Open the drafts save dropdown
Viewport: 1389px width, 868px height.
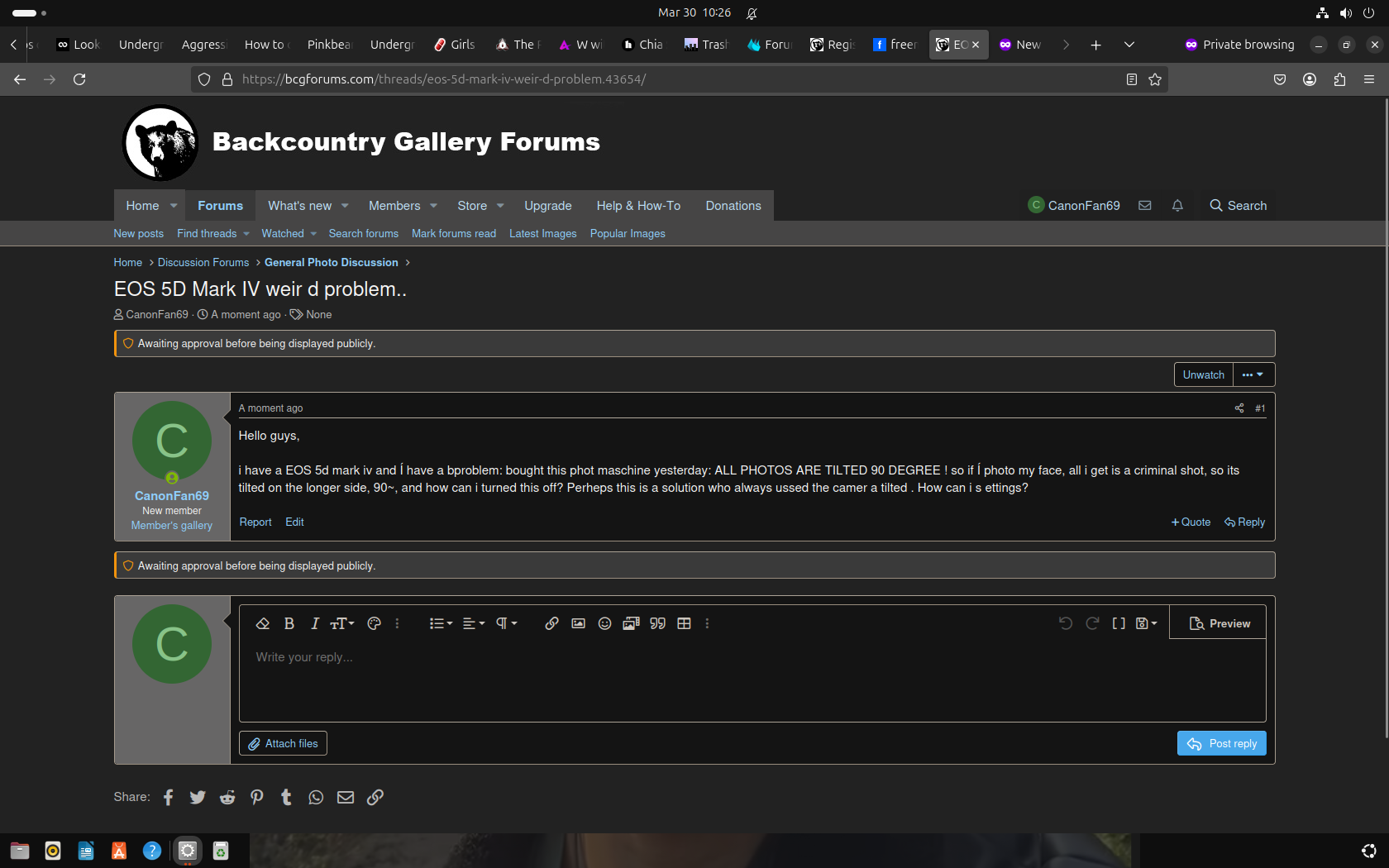pyautogui.click(x=1147, y=623)
